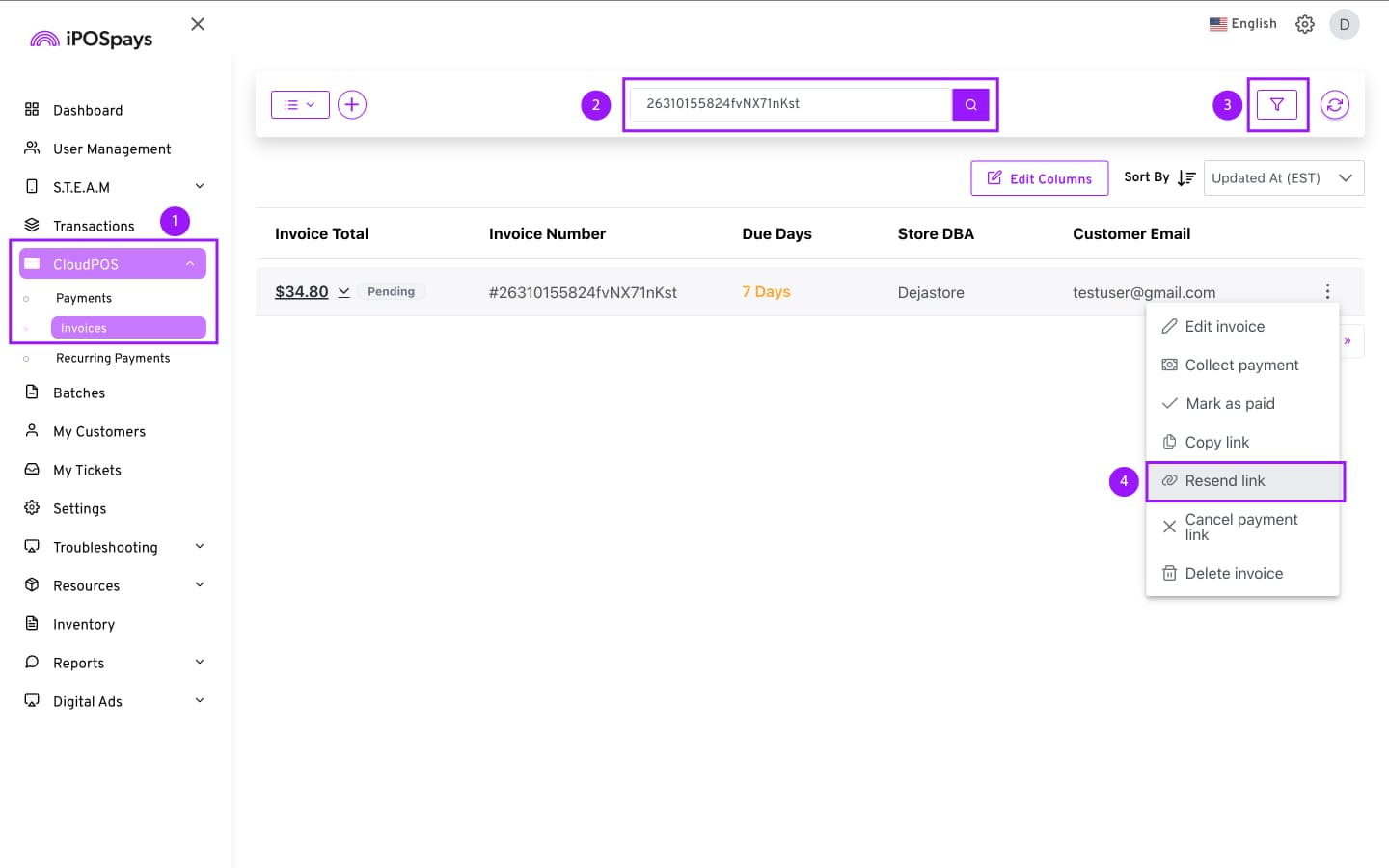Image resolution: width=1389 pixels, height=868 pixels.
Task: Choose Mark as paid menu option
Action: (x=1230, y=404)
